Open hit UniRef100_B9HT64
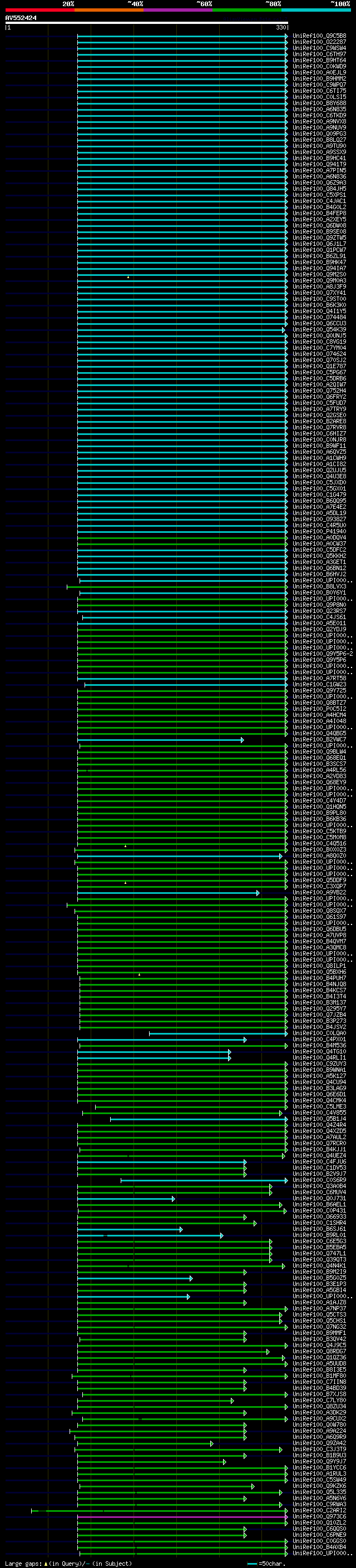This screenshot has height=1568, width=356. point(319,60)
